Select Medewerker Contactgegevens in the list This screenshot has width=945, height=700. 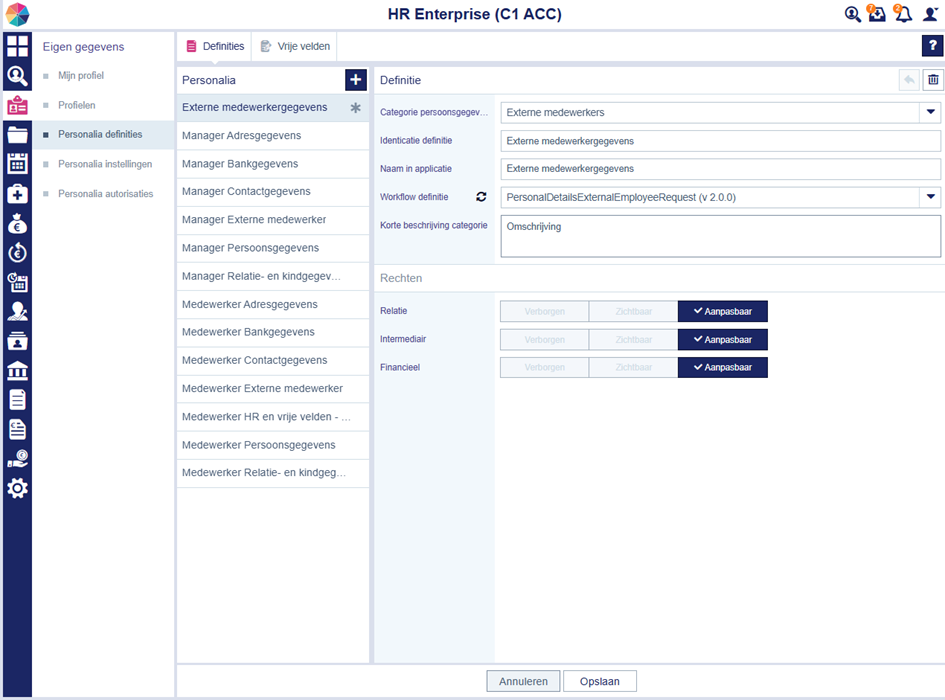pos(272,361)
